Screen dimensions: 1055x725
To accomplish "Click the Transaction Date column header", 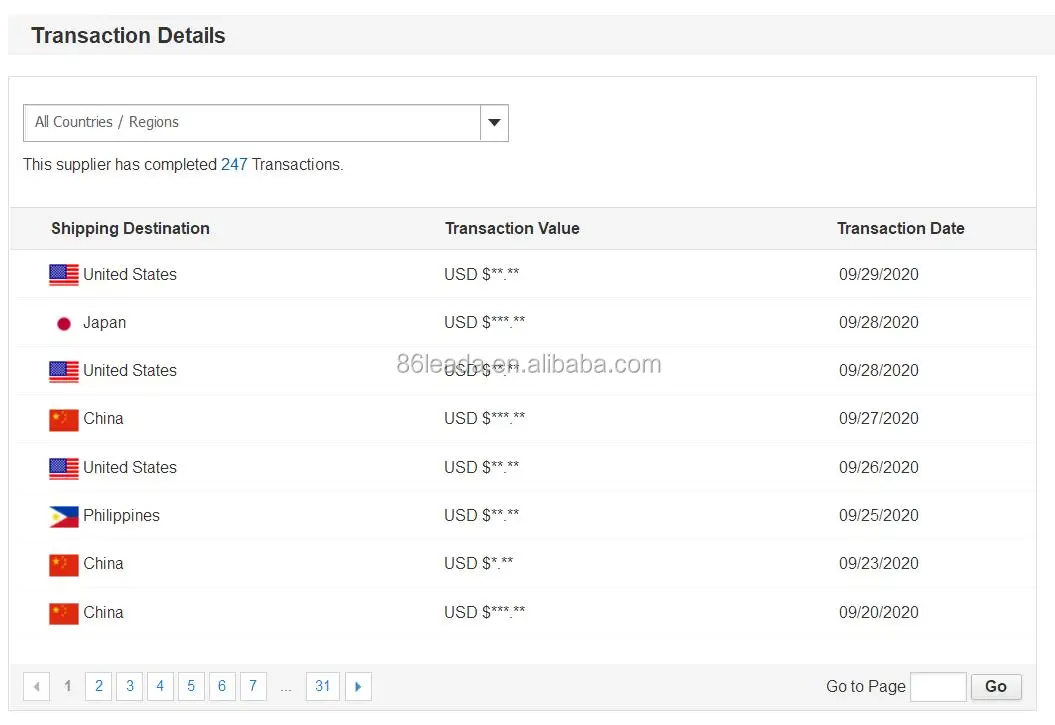I will [900, 229].
